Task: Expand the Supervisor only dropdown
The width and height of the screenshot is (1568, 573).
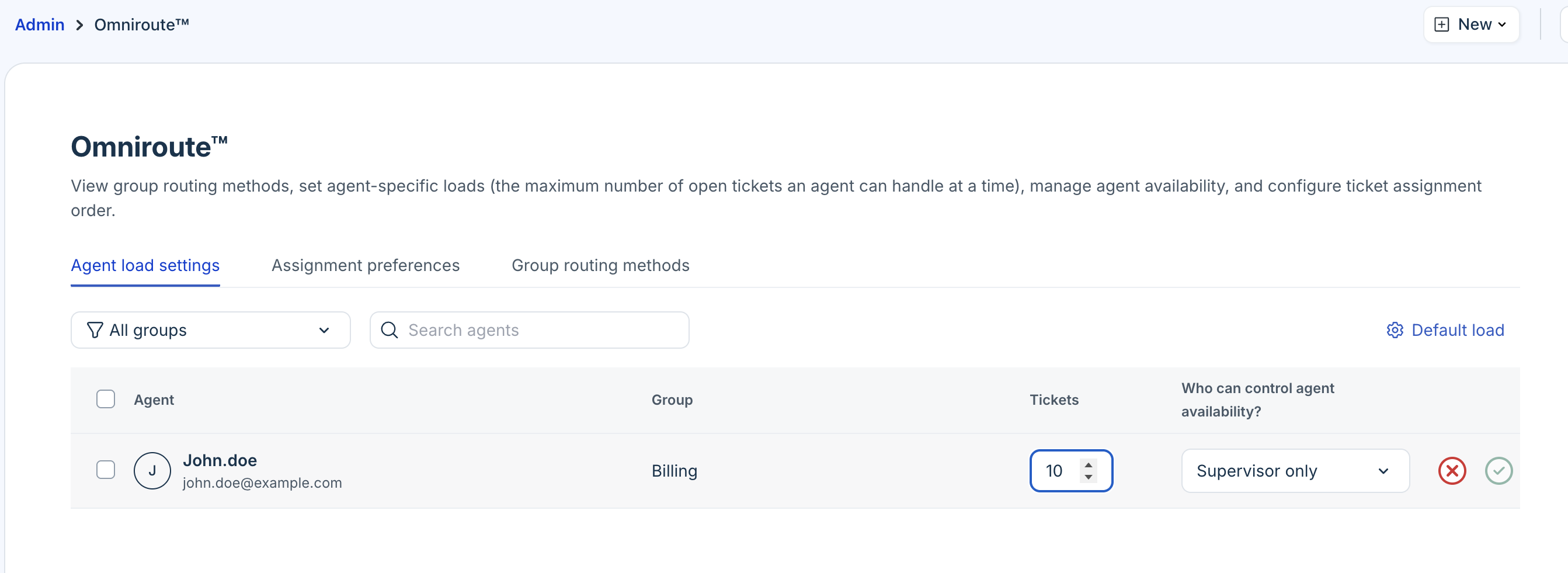Action: pos(1295,471)
